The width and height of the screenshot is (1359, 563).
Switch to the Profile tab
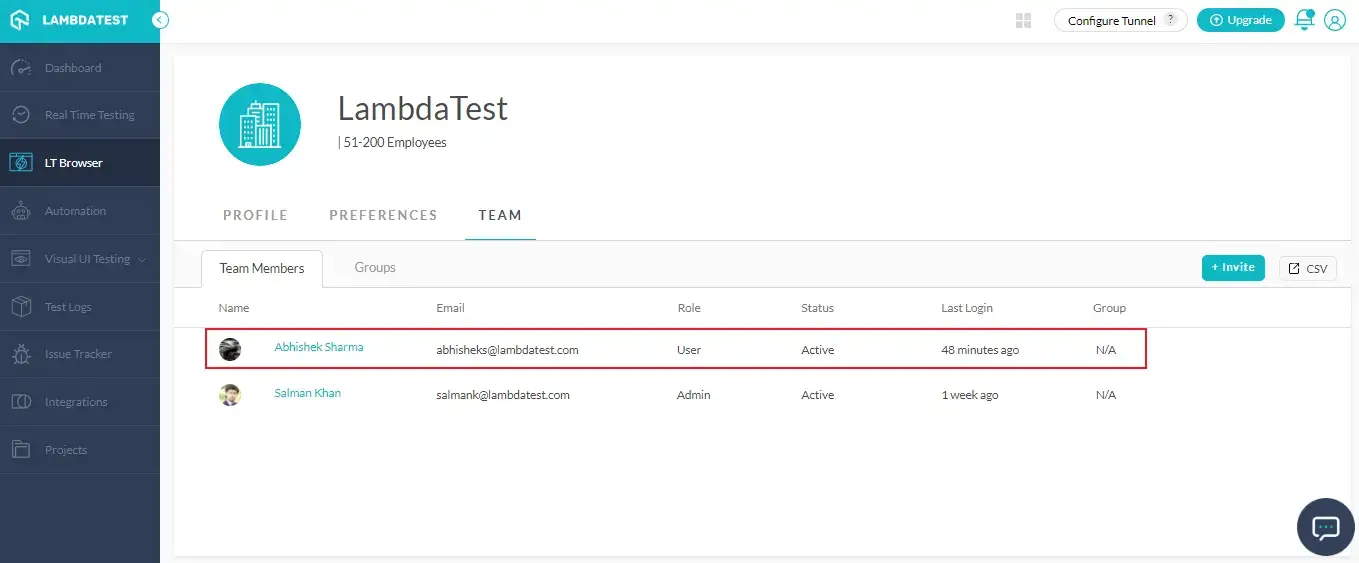point(255,215)
